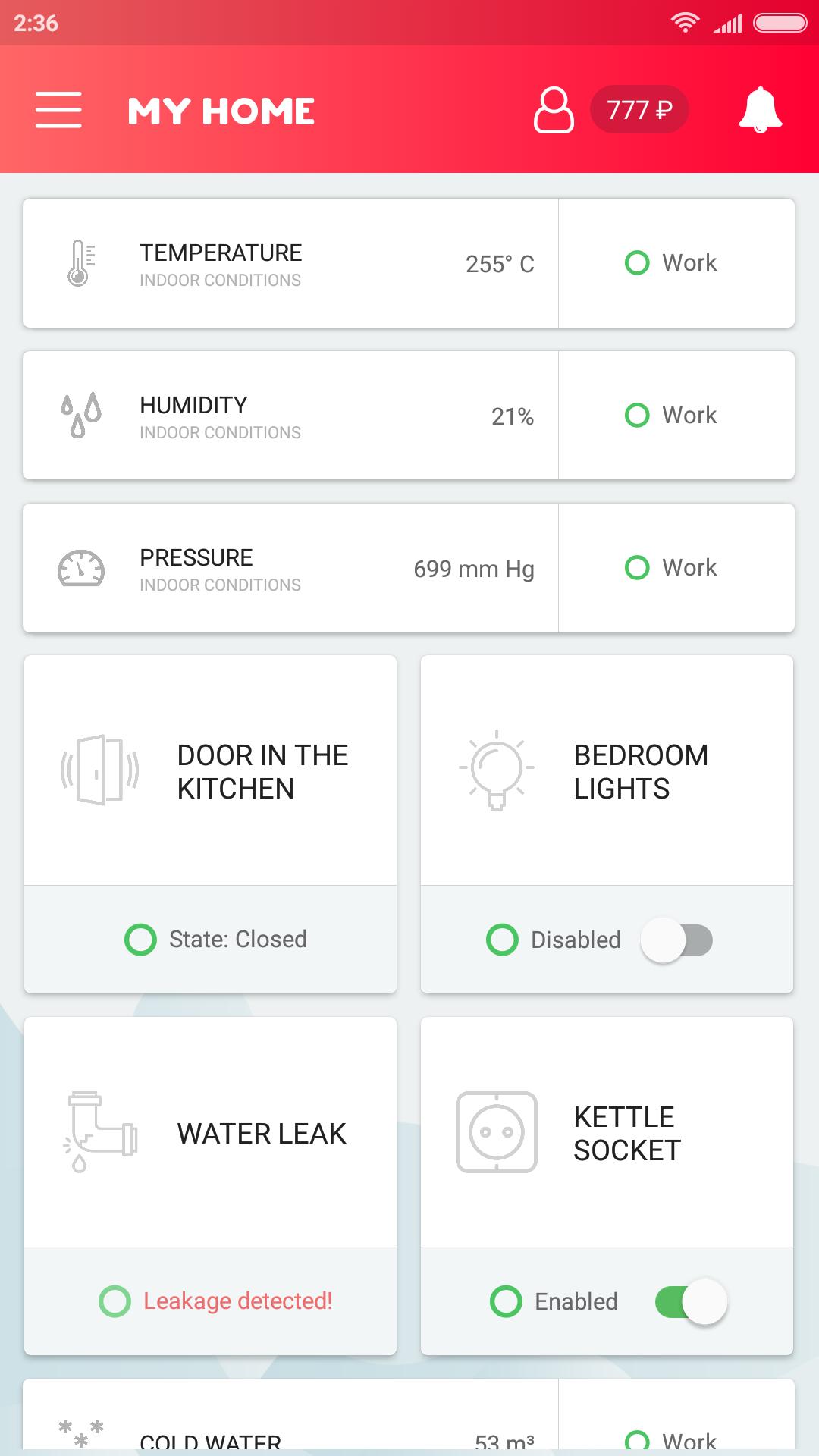Tap the bedroom light bulb icon
The height and width of the screenshot is (1456, 819).
497,770
